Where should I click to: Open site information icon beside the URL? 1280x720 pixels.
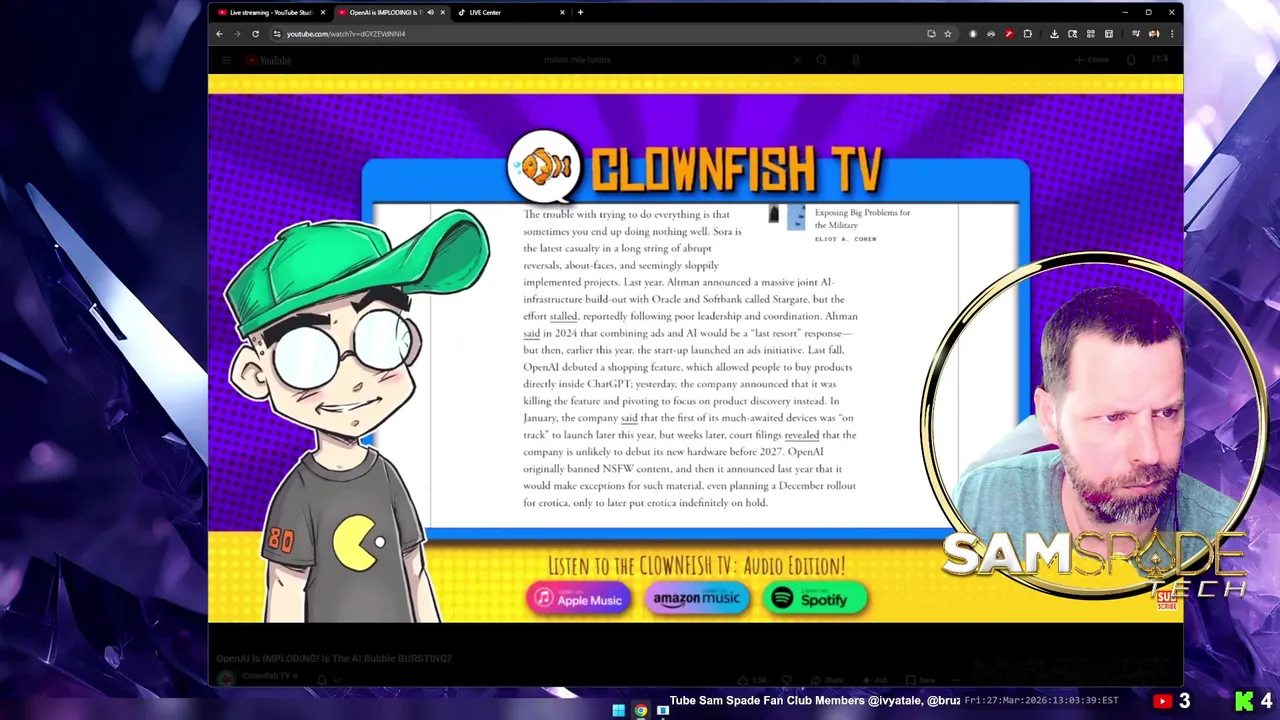point(277,34)
